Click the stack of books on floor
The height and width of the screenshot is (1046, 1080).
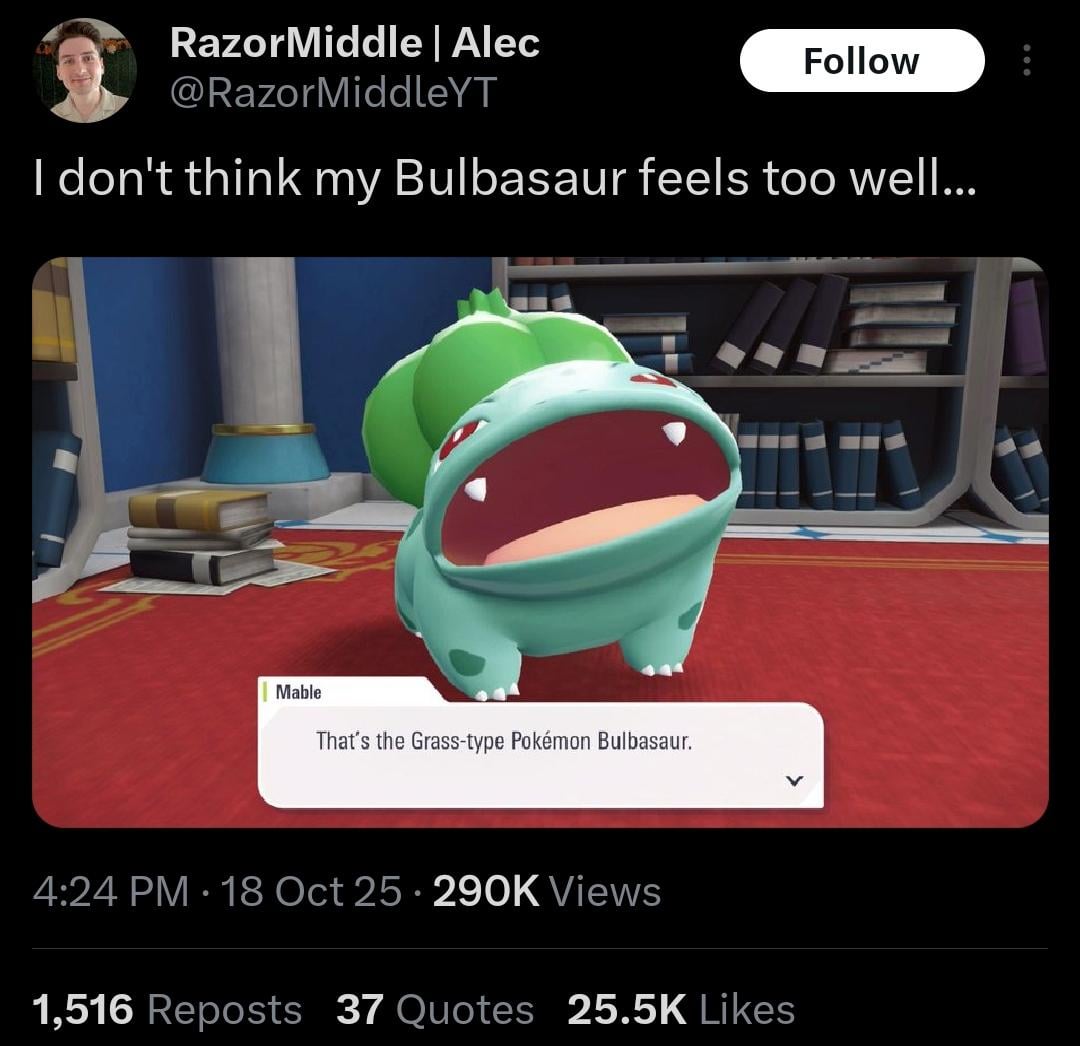pyautogui.click(x=201, y=537)
